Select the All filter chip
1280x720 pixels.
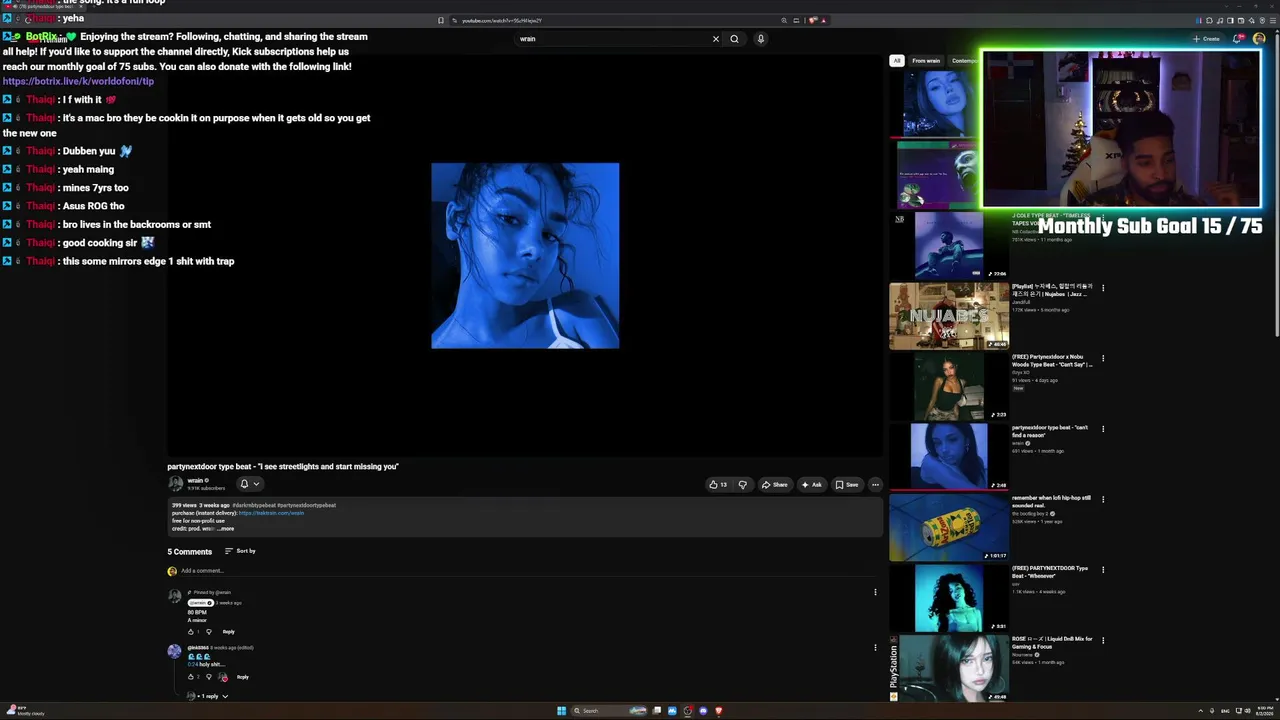897,61
